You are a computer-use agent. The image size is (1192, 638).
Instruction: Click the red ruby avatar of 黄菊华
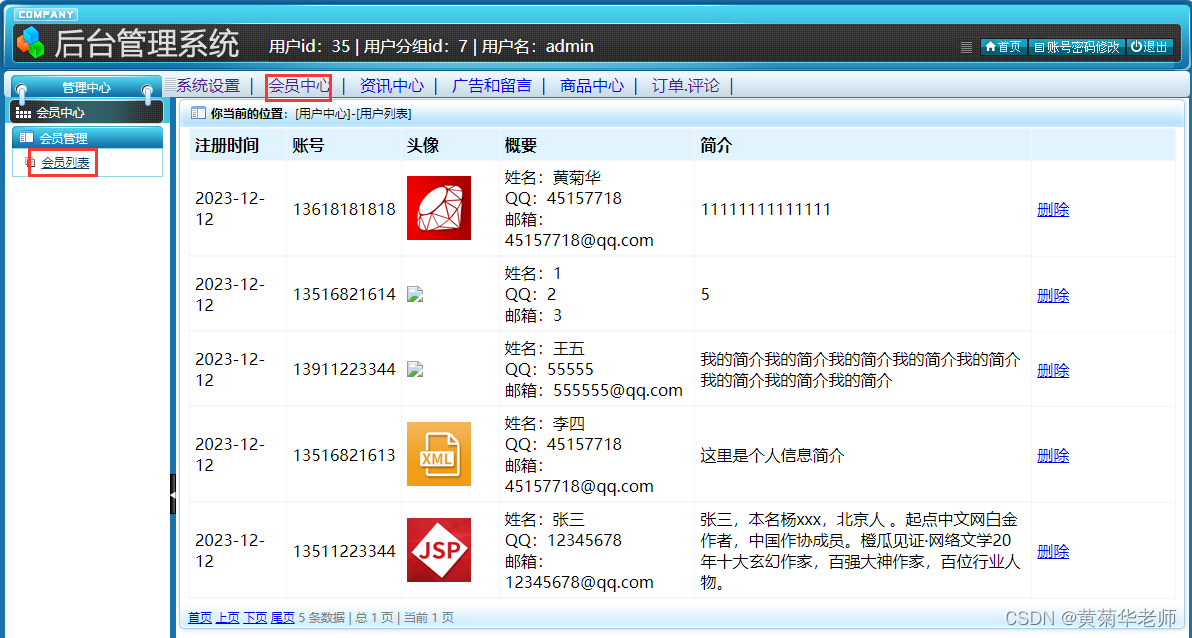pyautogui.click(x=439, y=208)
